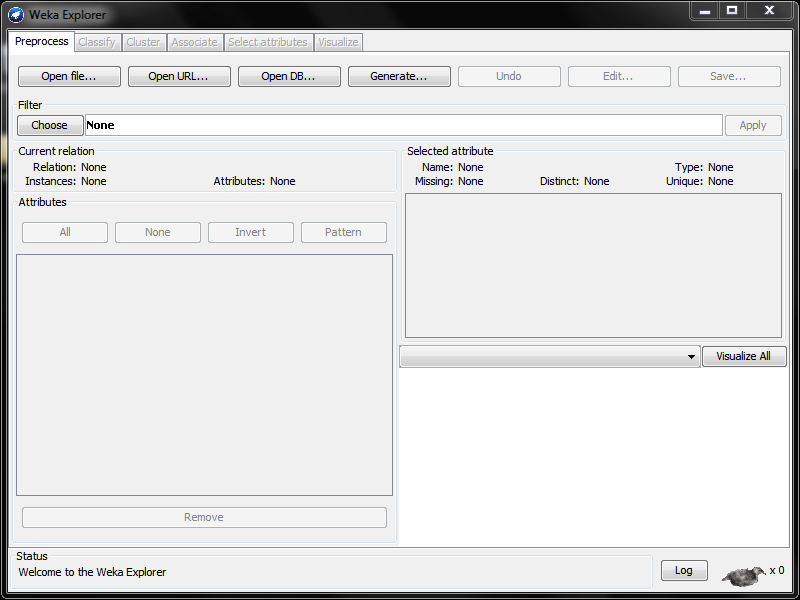This screenshot has height=600, width=800.
Task: Open the Associate tab
Action: [x=194, y=42]
